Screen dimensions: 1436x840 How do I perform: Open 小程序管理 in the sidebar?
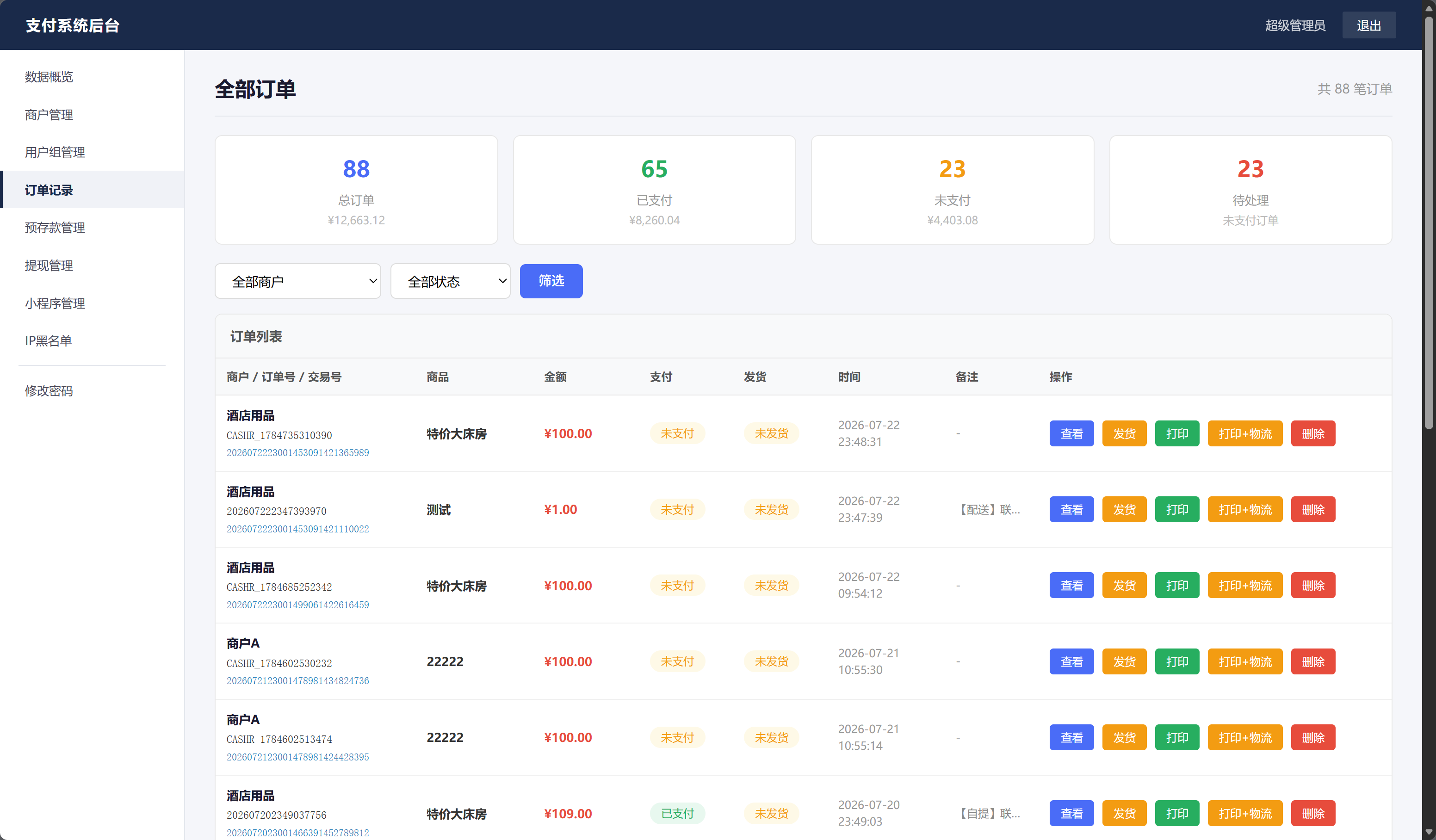(x=55, y=303)
